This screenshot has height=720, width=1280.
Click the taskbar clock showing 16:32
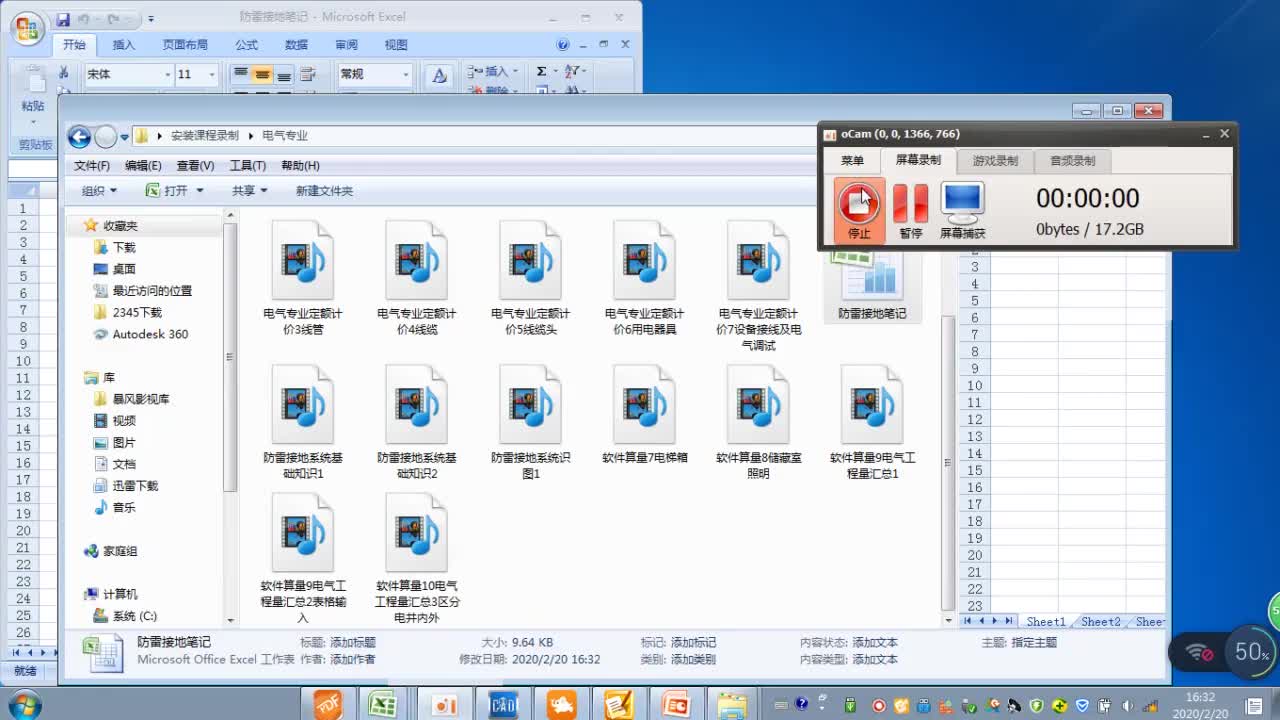point(1200,705)
